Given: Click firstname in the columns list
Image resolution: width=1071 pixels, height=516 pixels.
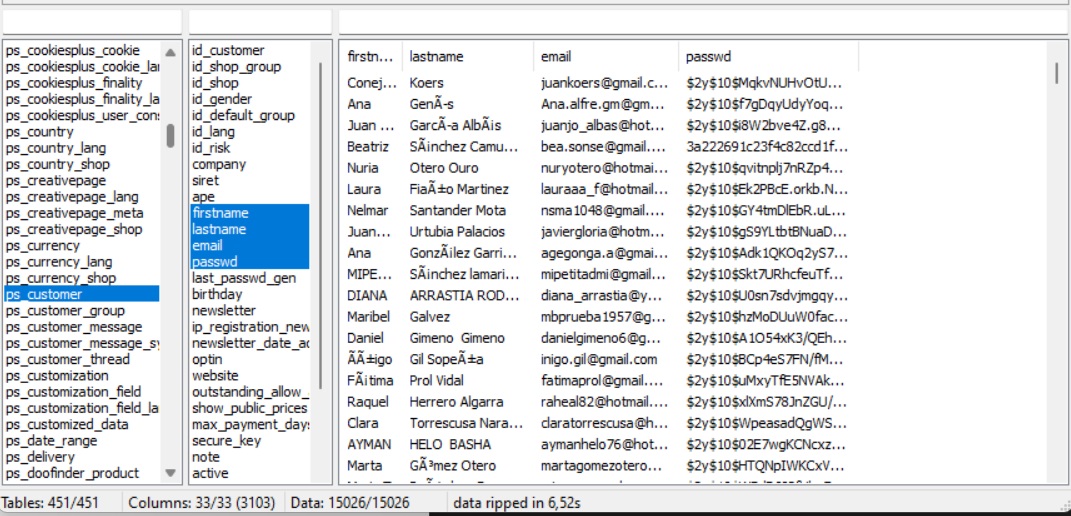Looking at the screenshot, I should 249,213.
